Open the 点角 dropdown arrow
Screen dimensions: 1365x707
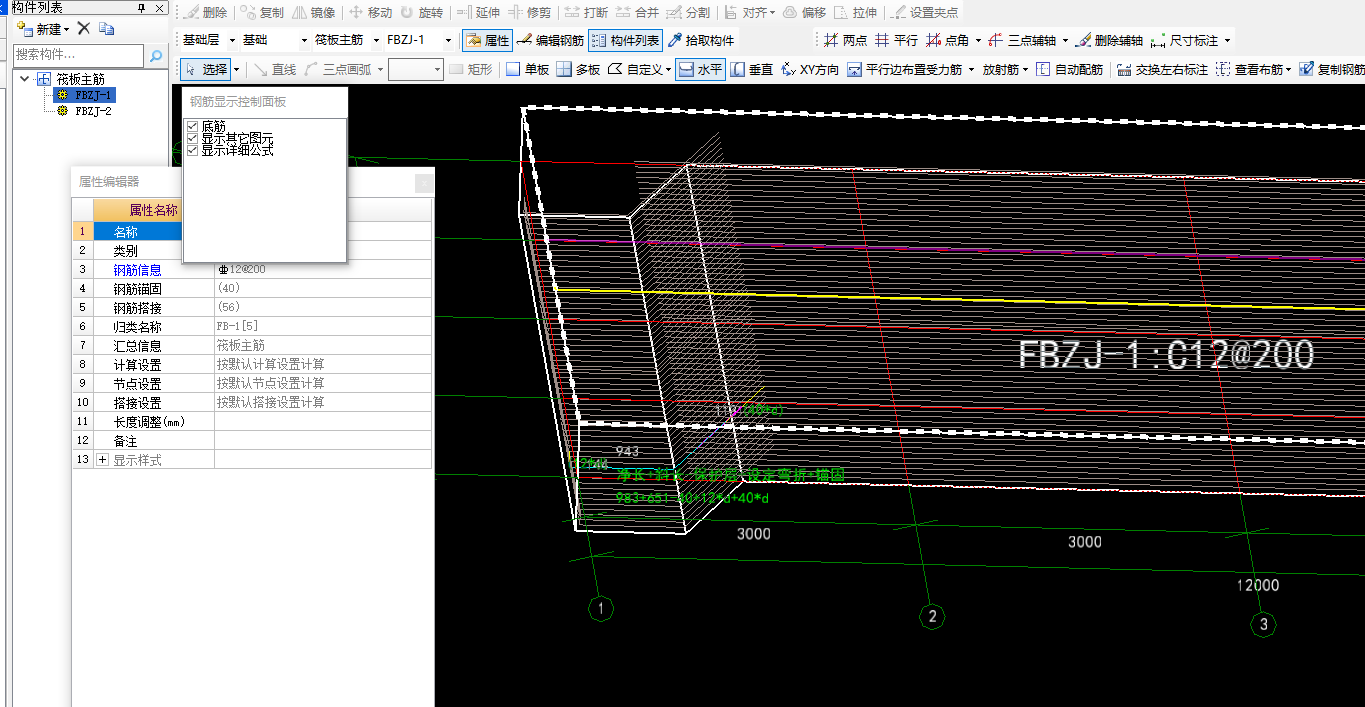click(976, 41)
